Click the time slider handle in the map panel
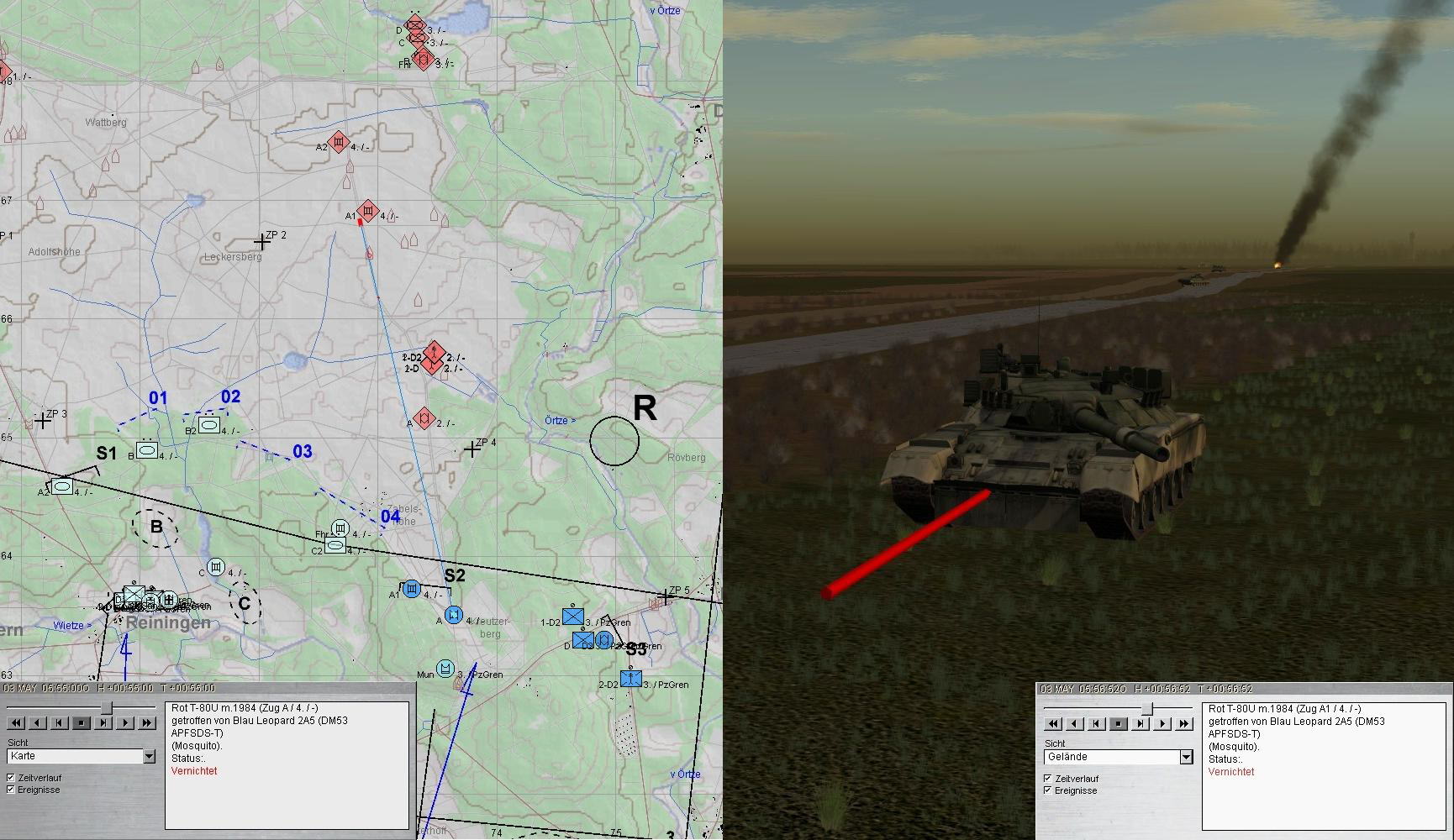 [107, 708]
